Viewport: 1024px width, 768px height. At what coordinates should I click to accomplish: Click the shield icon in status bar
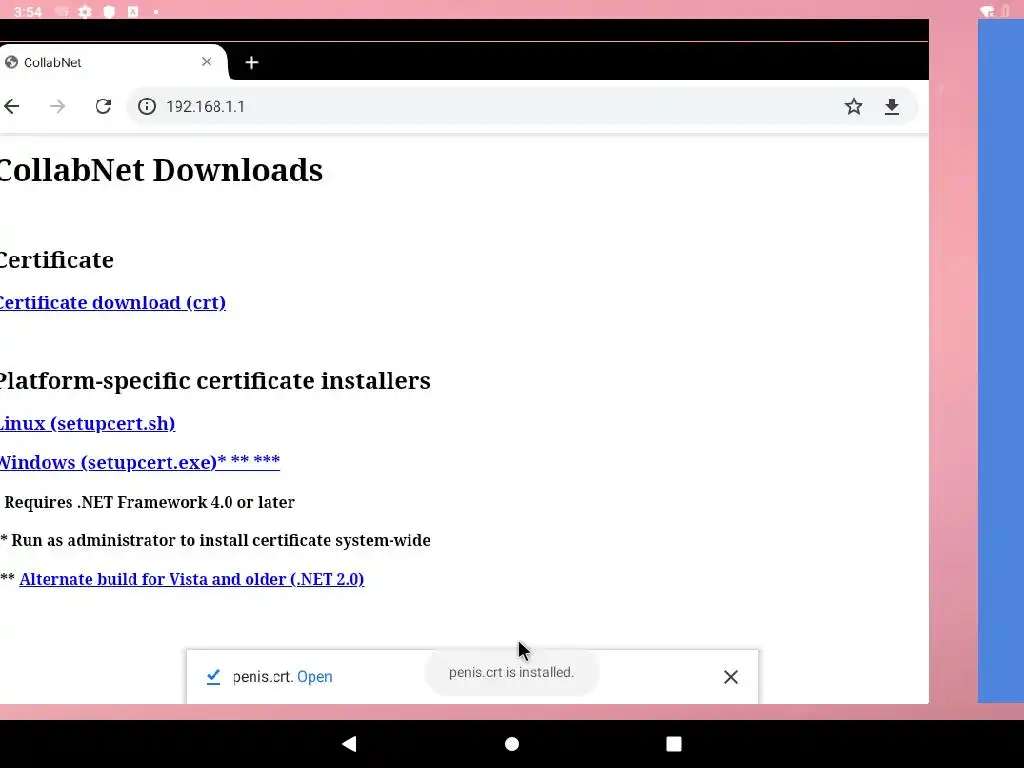click(x=109, y=12)
